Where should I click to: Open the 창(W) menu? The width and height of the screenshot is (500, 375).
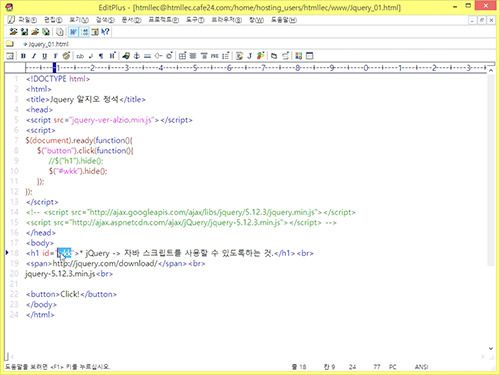[256, 20]
